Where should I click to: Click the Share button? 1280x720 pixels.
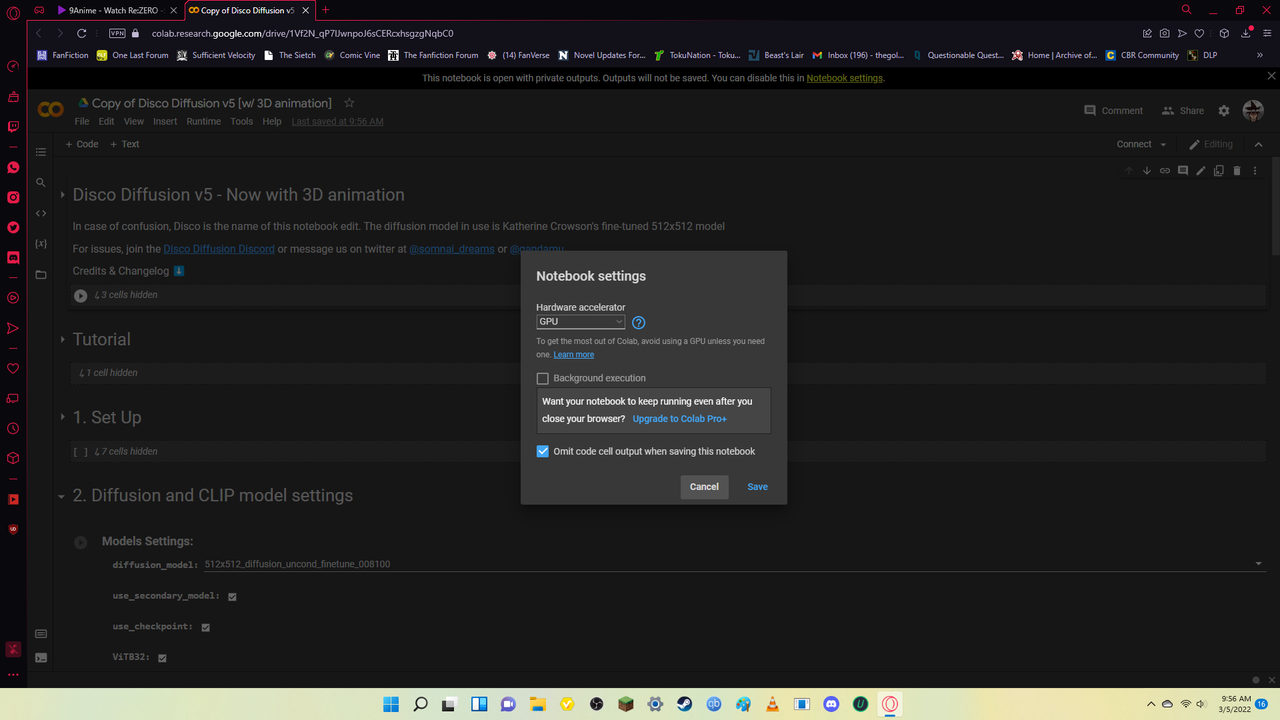tap(1183, 111)
